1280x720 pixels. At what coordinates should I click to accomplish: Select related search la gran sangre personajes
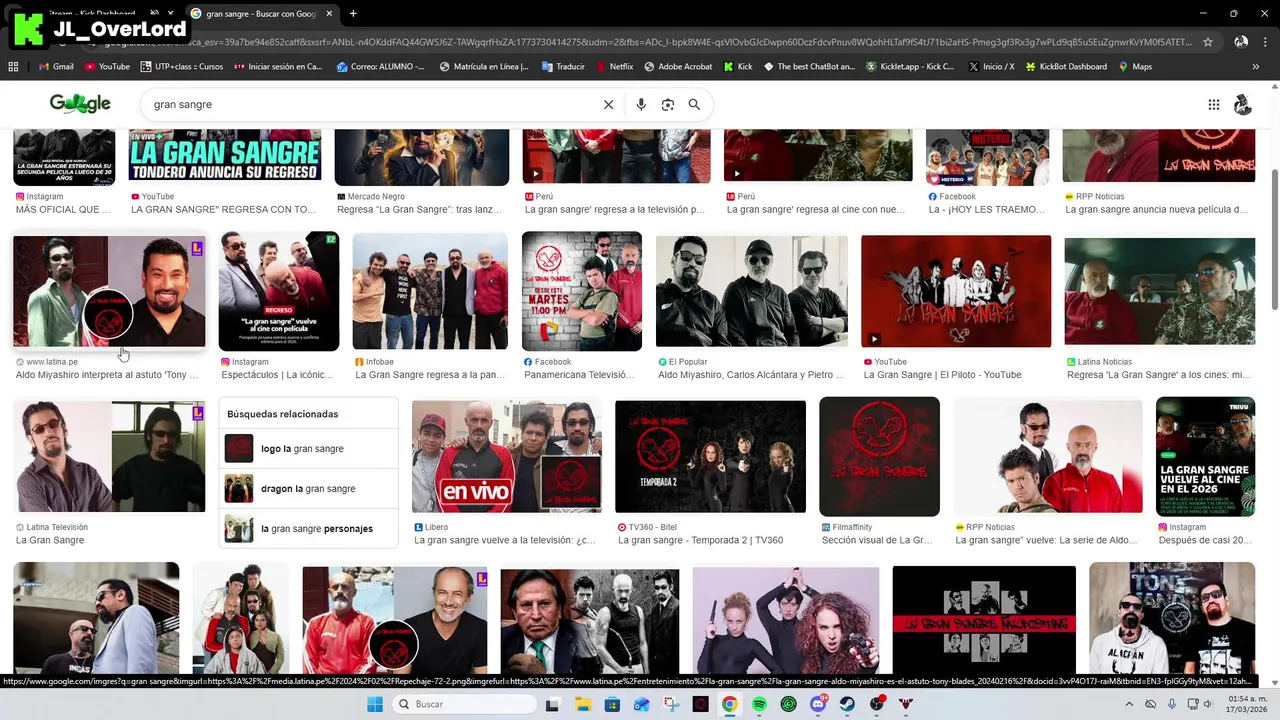tap(308, 529)
